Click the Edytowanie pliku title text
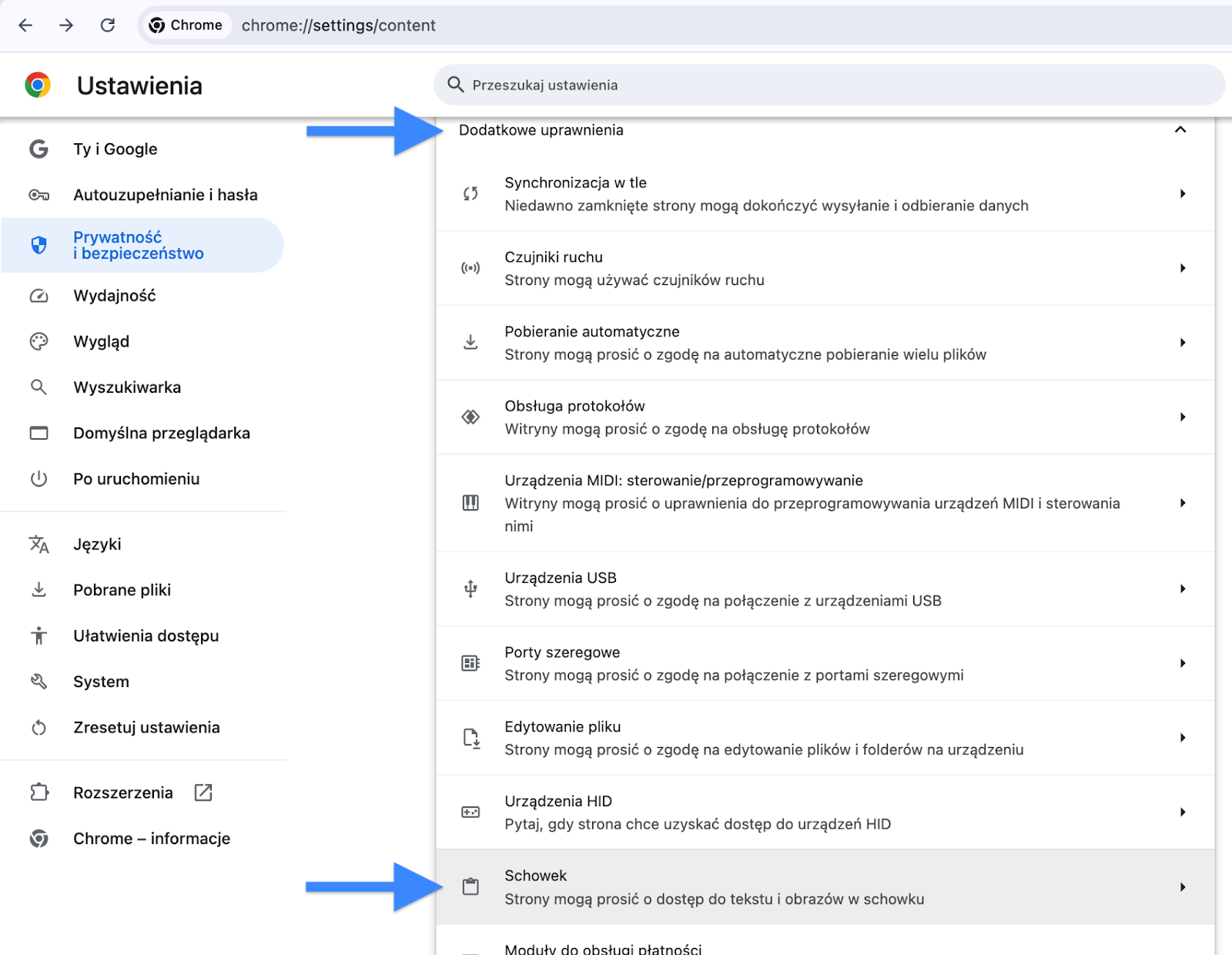Image resolution: width=1232 pixels, height=955 pixels. [x=563, y=727]
